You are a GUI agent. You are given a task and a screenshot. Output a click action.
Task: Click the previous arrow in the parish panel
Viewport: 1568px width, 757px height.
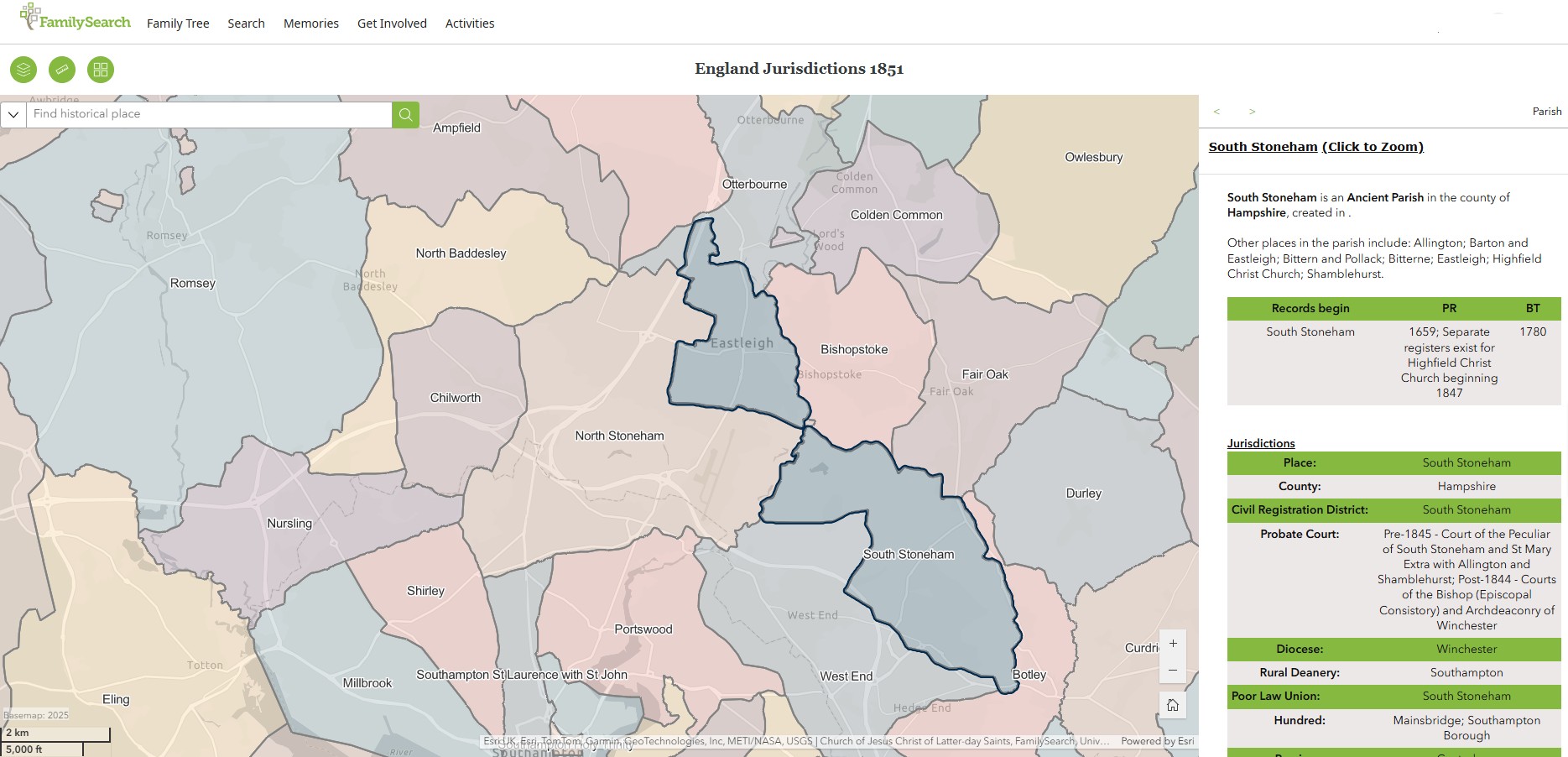(x=1216, y=111)
